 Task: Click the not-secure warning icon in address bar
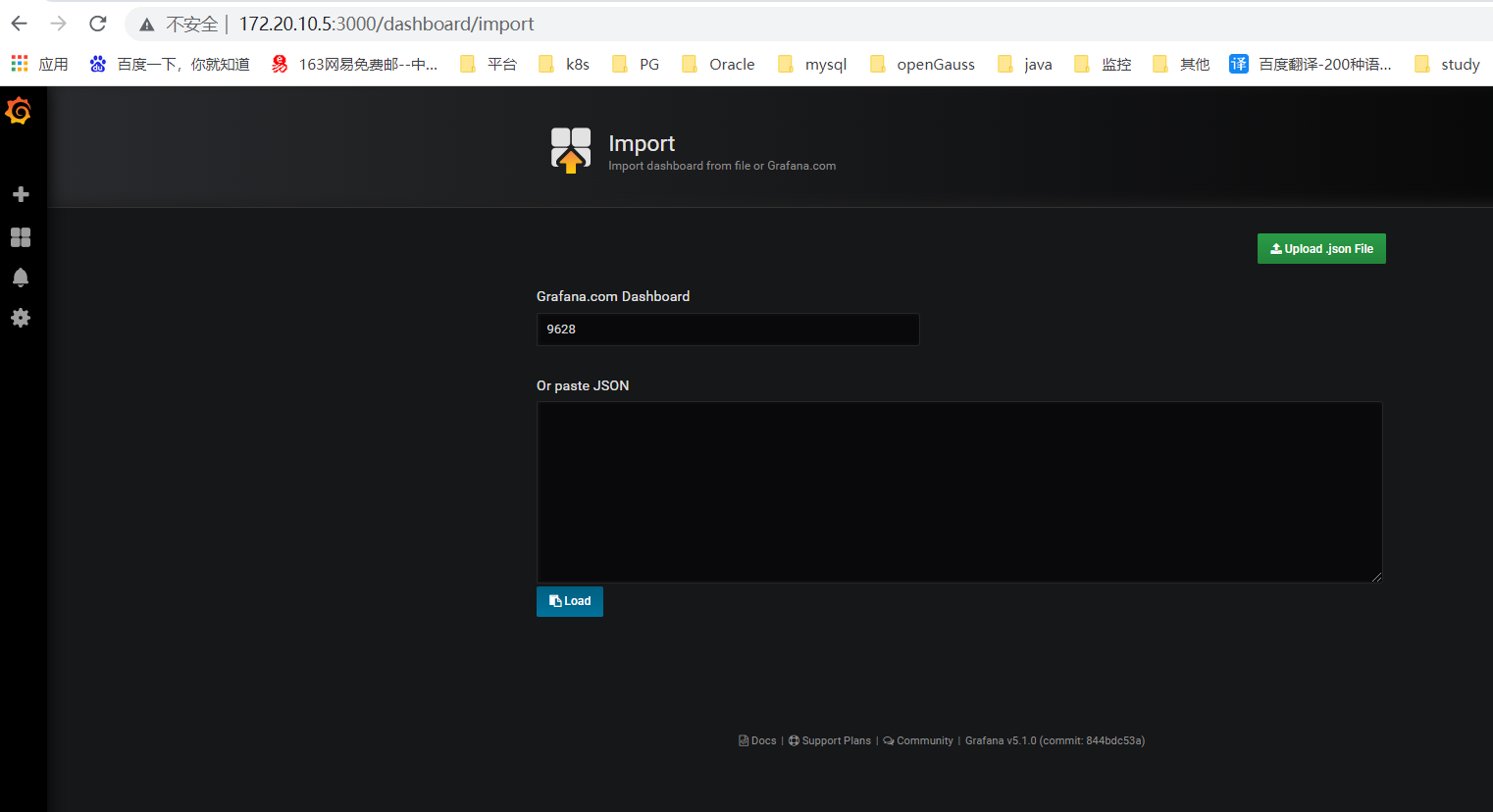(147, 25)
